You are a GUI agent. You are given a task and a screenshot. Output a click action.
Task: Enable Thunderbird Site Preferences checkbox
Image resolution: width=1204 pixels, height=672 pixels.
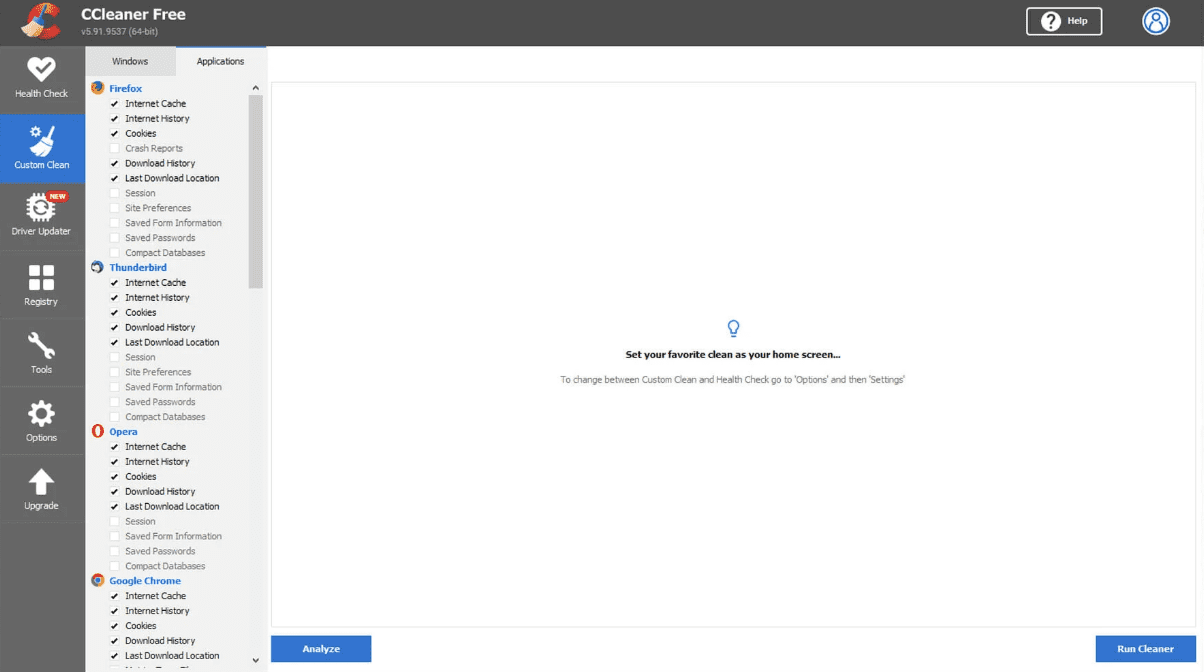click(x=115, y=372)
